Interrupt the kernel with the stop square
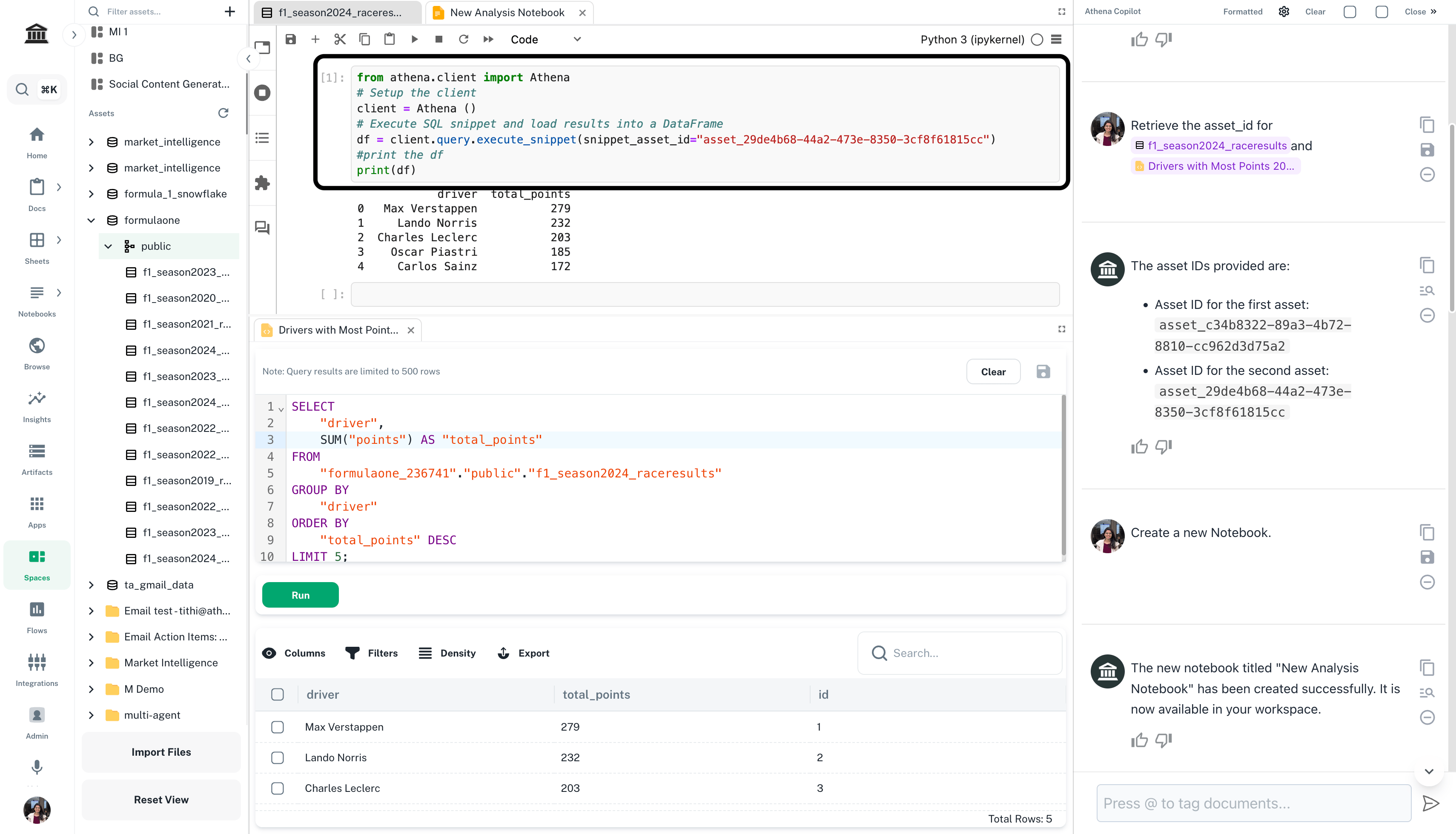The image size is (1456, 834). pyautogui.click(x=439, y=39)
